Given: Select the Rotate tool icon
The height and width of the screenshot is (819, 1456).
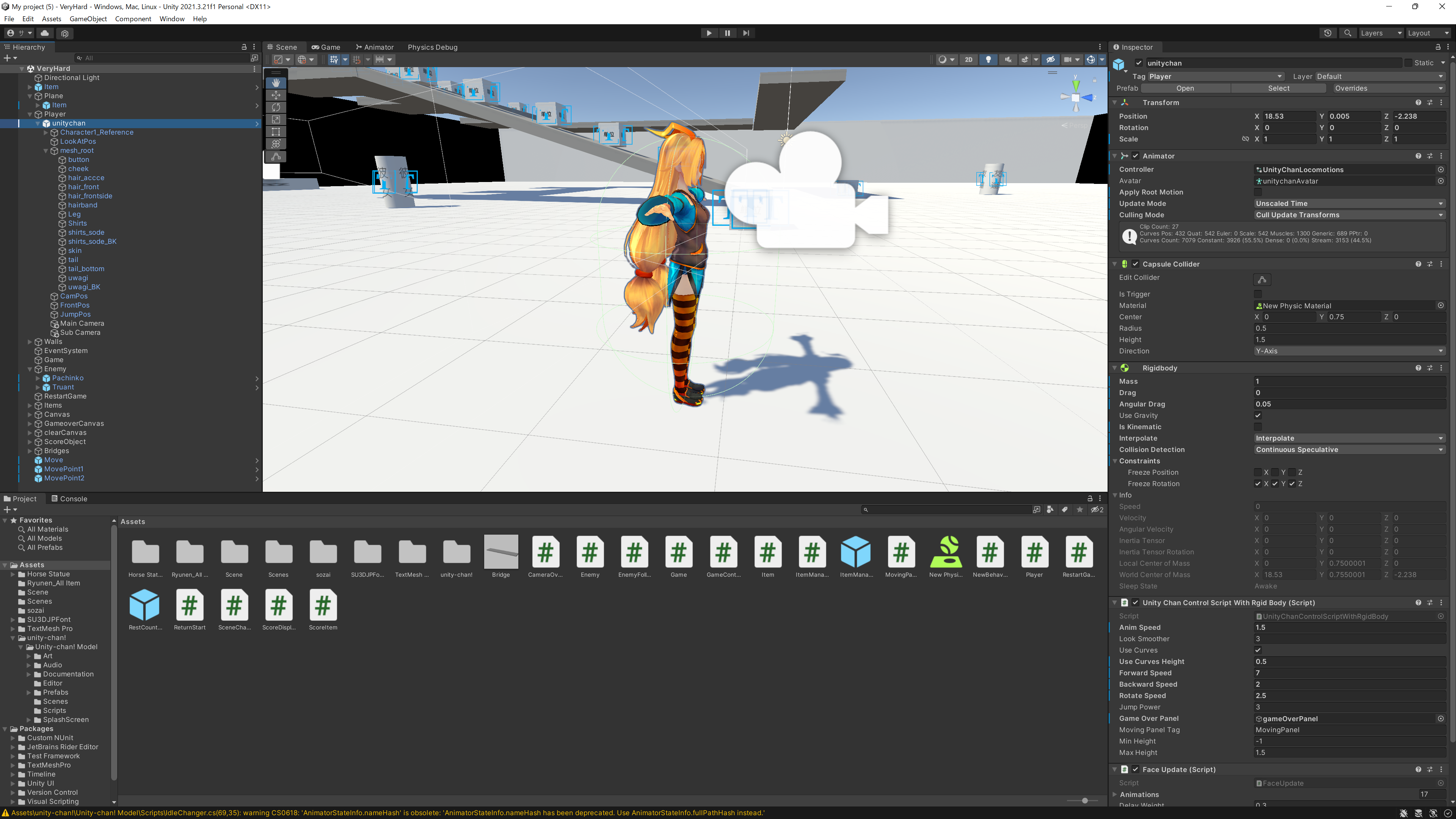Looking at the screenshot, I should 276,107.
